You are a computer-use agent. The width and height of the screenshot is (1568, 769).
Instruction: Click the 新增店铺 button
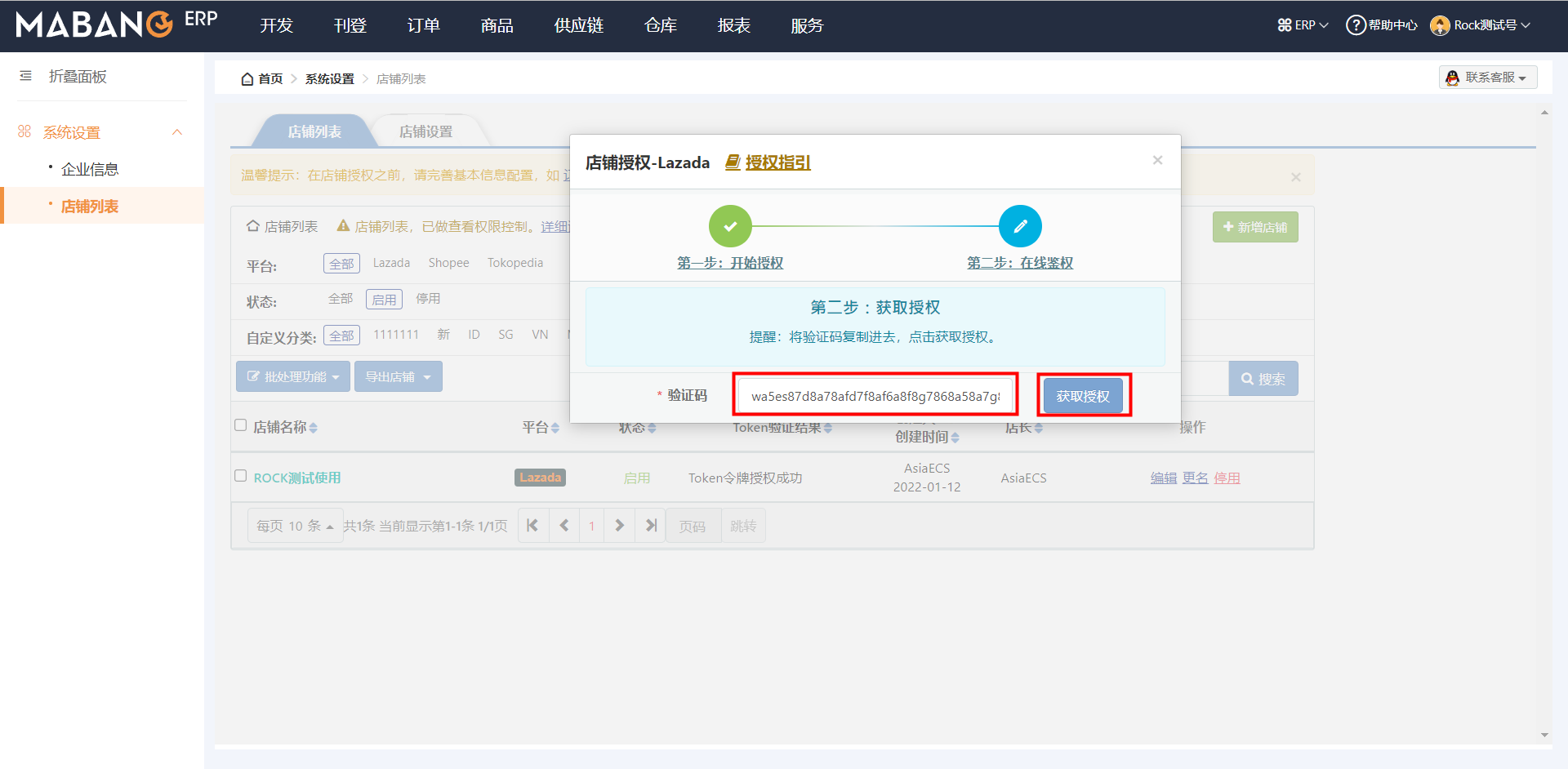click(x=1255, y=227)
